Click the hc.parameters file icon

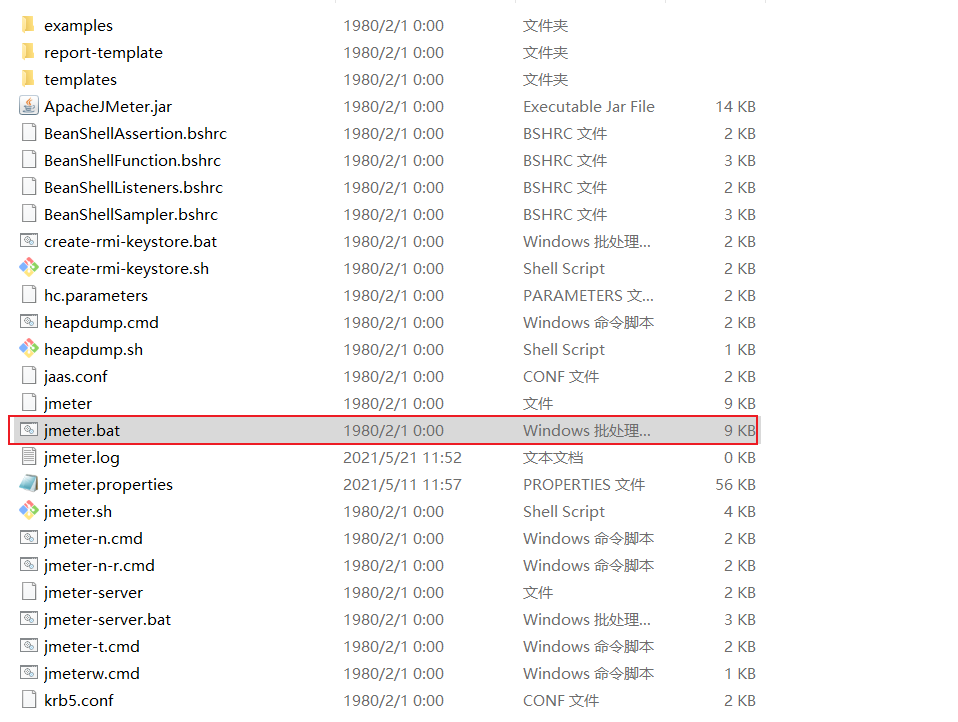click(29, 294)
